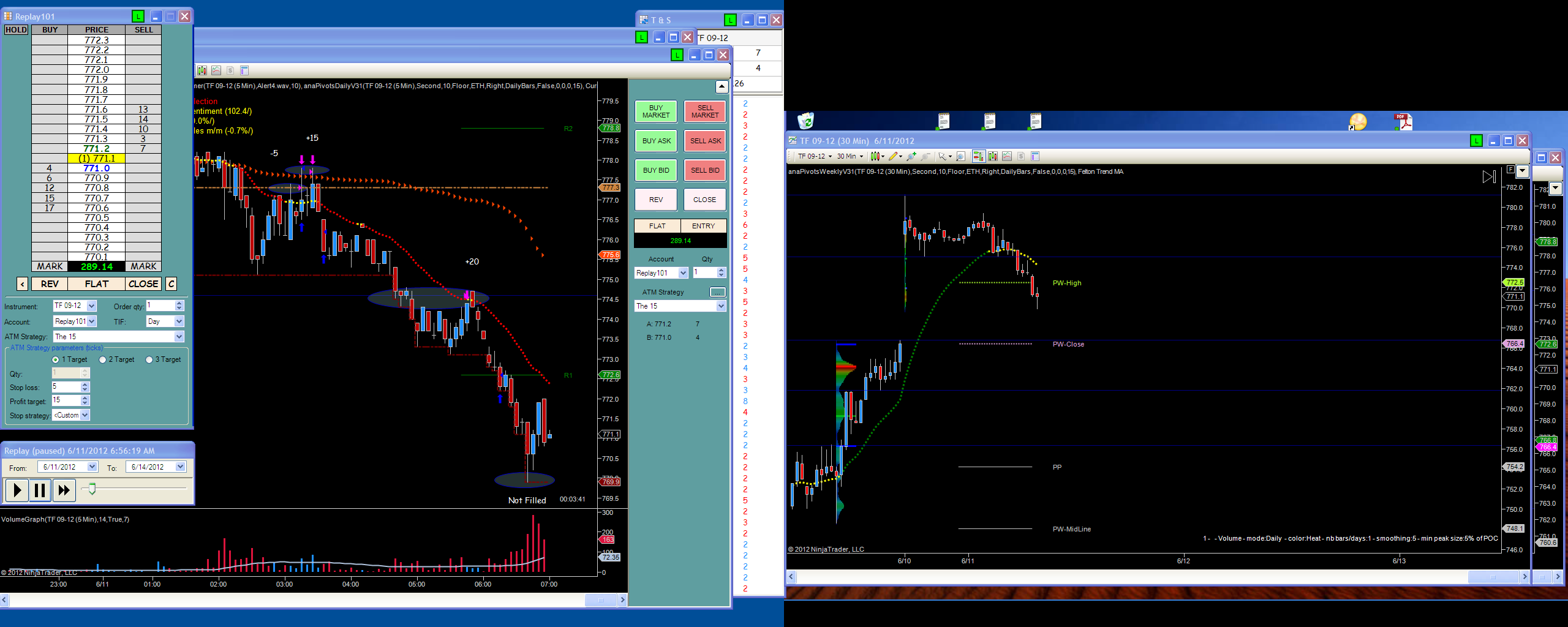Open ATM Strategy dropdown in DOM panel

tap(179, 337)
